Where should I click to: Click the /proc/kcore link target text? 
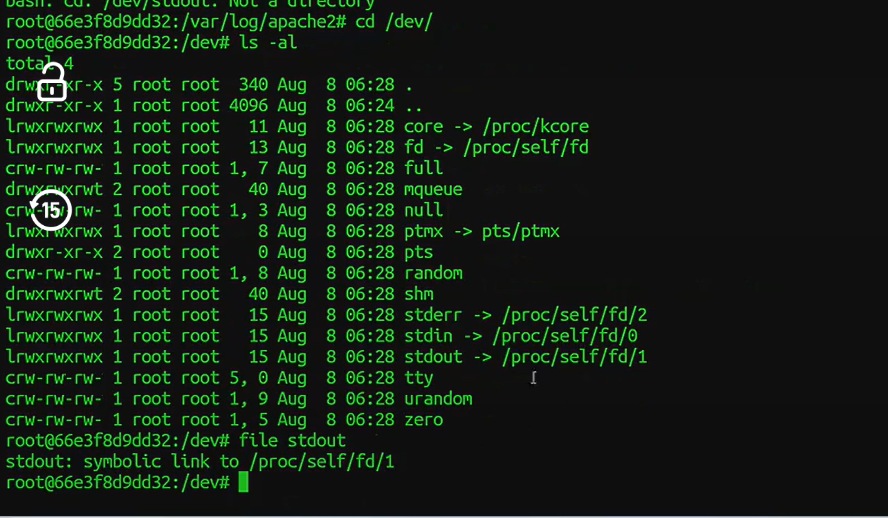535,126
